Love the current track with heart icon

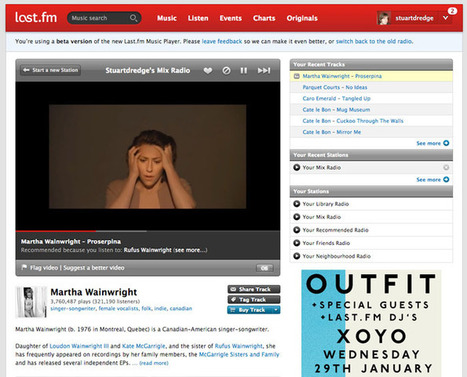208,70
